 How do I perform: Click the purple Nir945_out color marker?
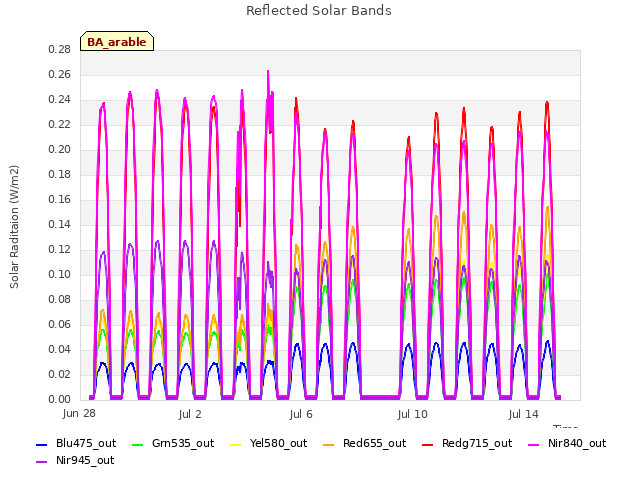coord(42,462)
